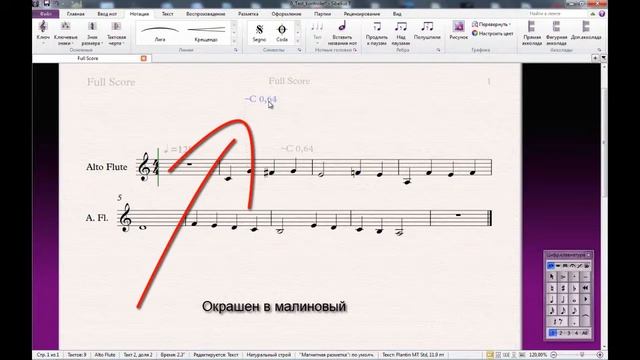Click the accent articulation on keypad
The image size is (640, 360).
click(563, 276)
